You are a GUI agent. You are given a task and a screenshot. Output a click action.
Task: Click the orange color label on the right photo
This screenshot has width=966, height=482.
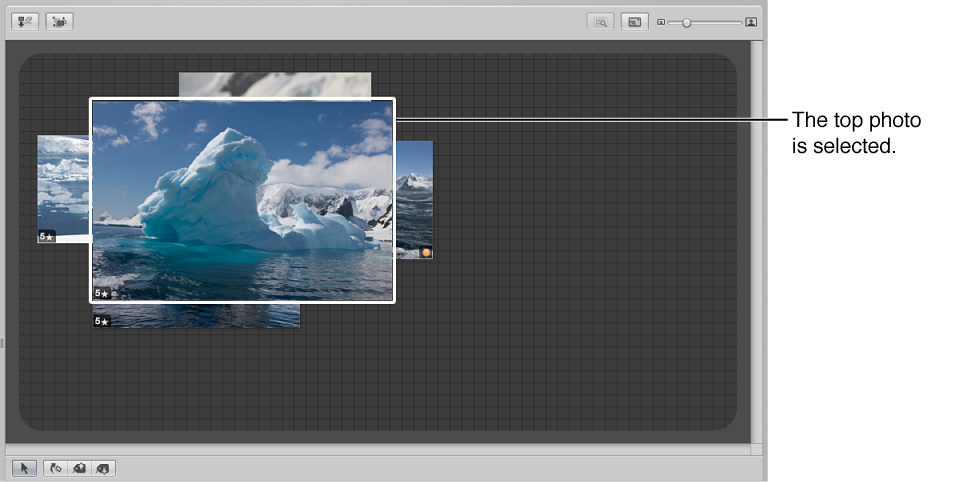click(426, 252)
